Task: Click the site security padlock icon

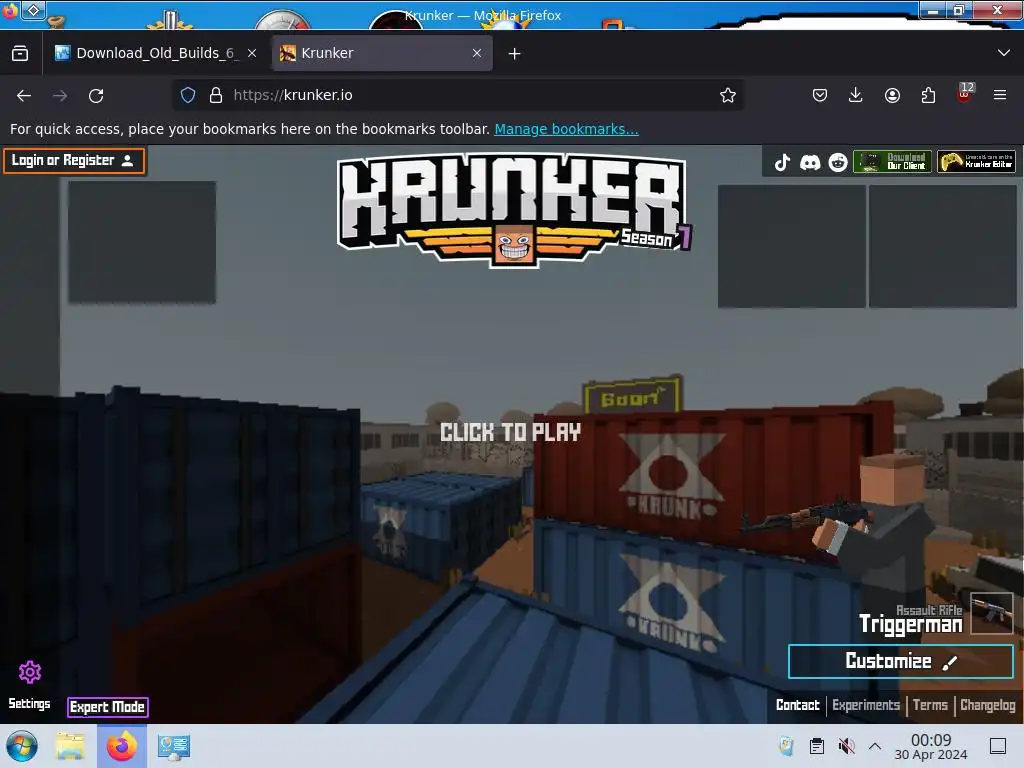Action: pos(216,95)
